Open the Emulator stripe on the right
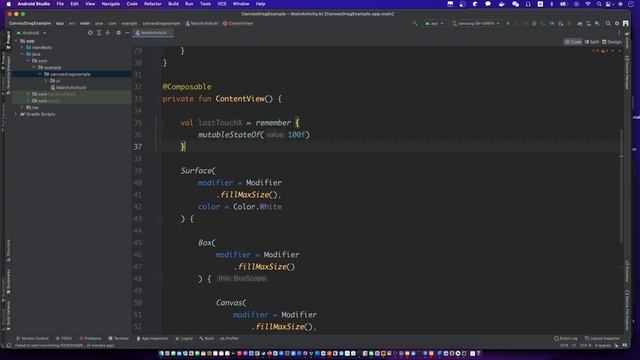 click(x=627, y=271)
